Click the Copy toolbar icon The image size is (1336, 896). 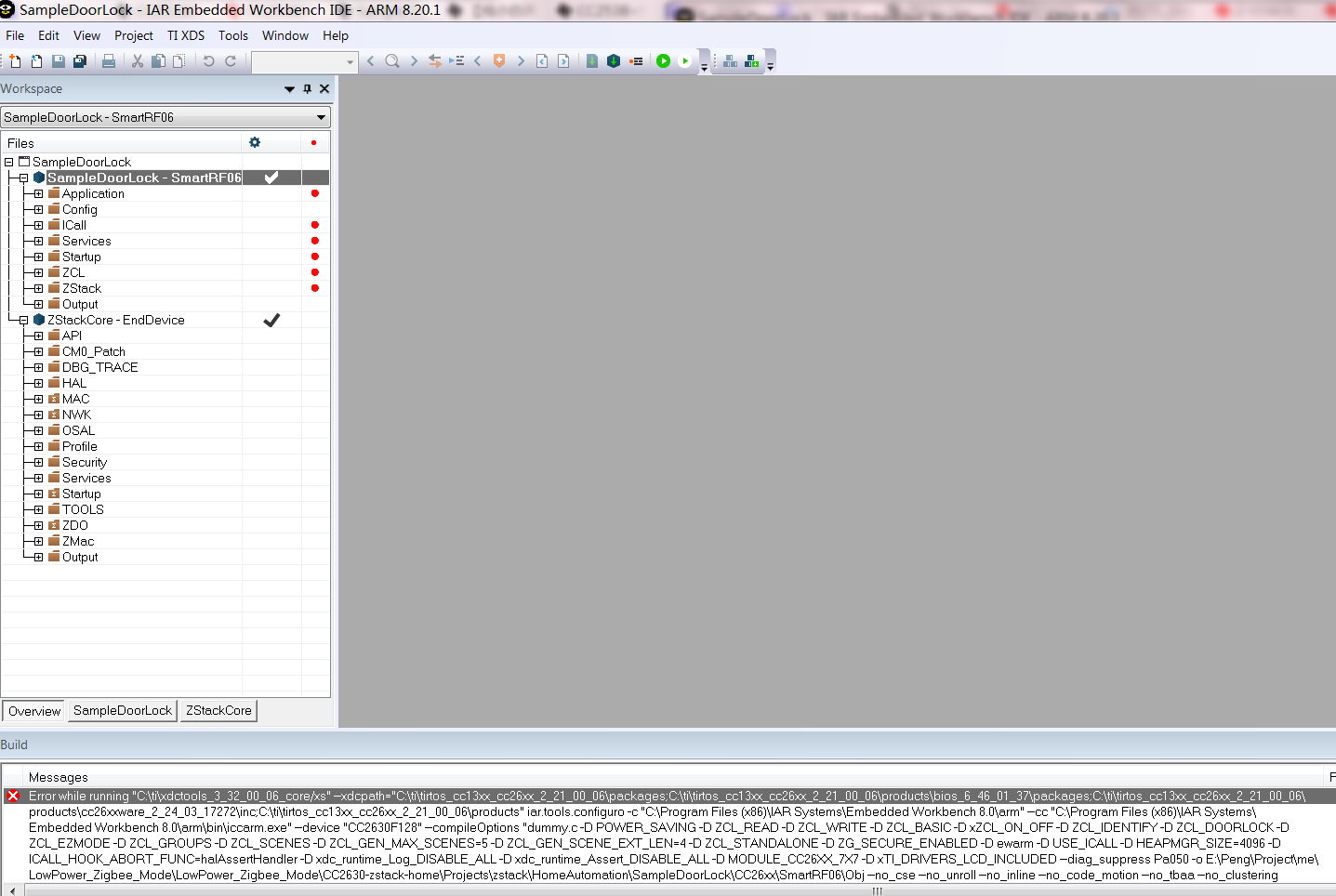coord(158,61)
